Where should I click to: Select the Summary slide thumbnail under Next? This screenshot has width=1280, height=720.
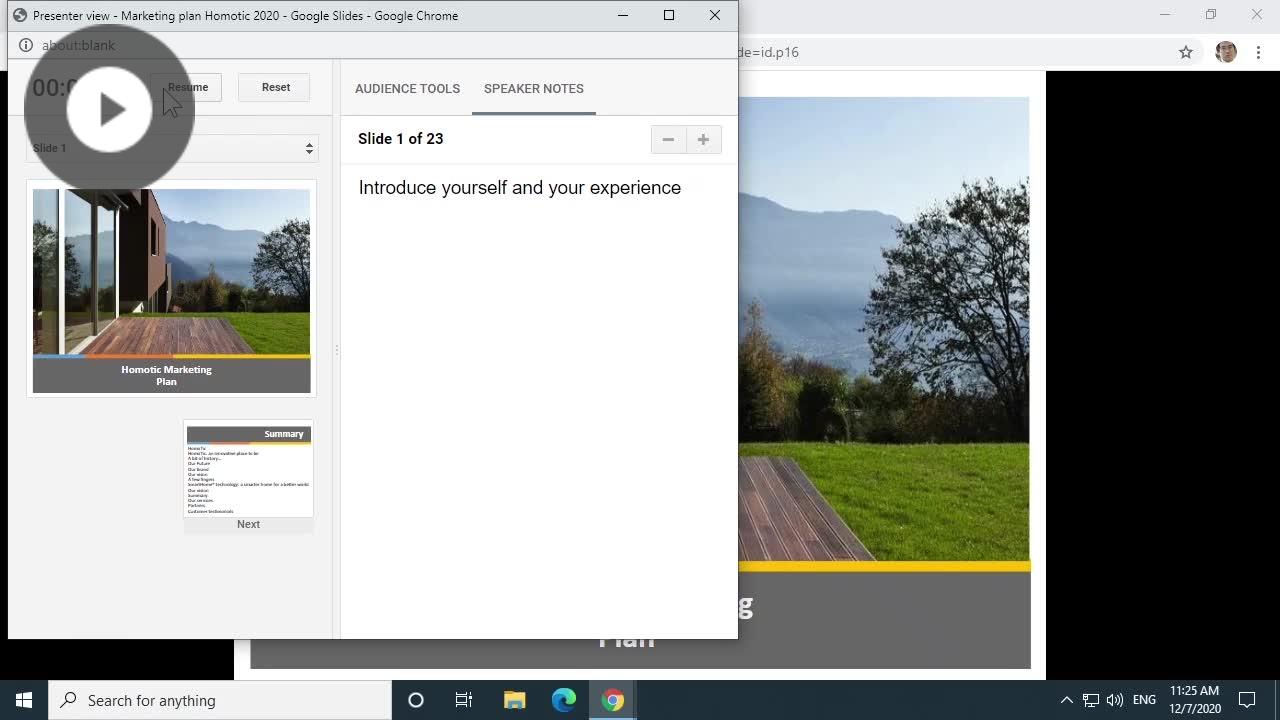point(248,470)
